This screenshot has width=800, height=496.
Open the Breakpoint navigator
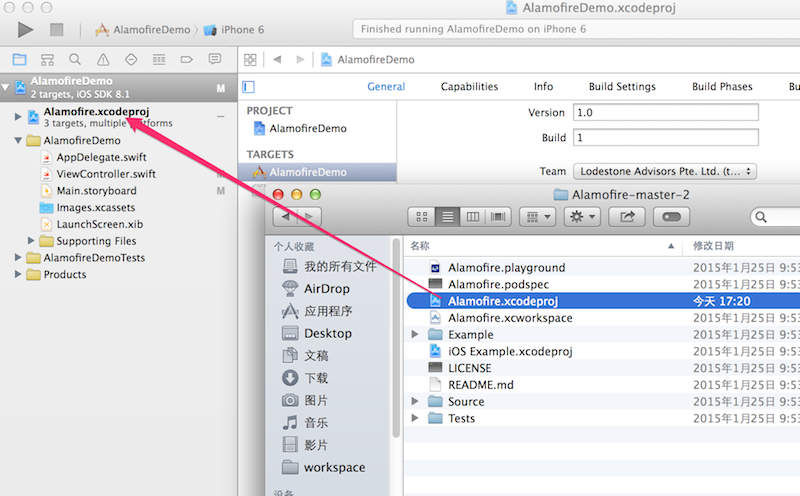[x=187, y=60]
